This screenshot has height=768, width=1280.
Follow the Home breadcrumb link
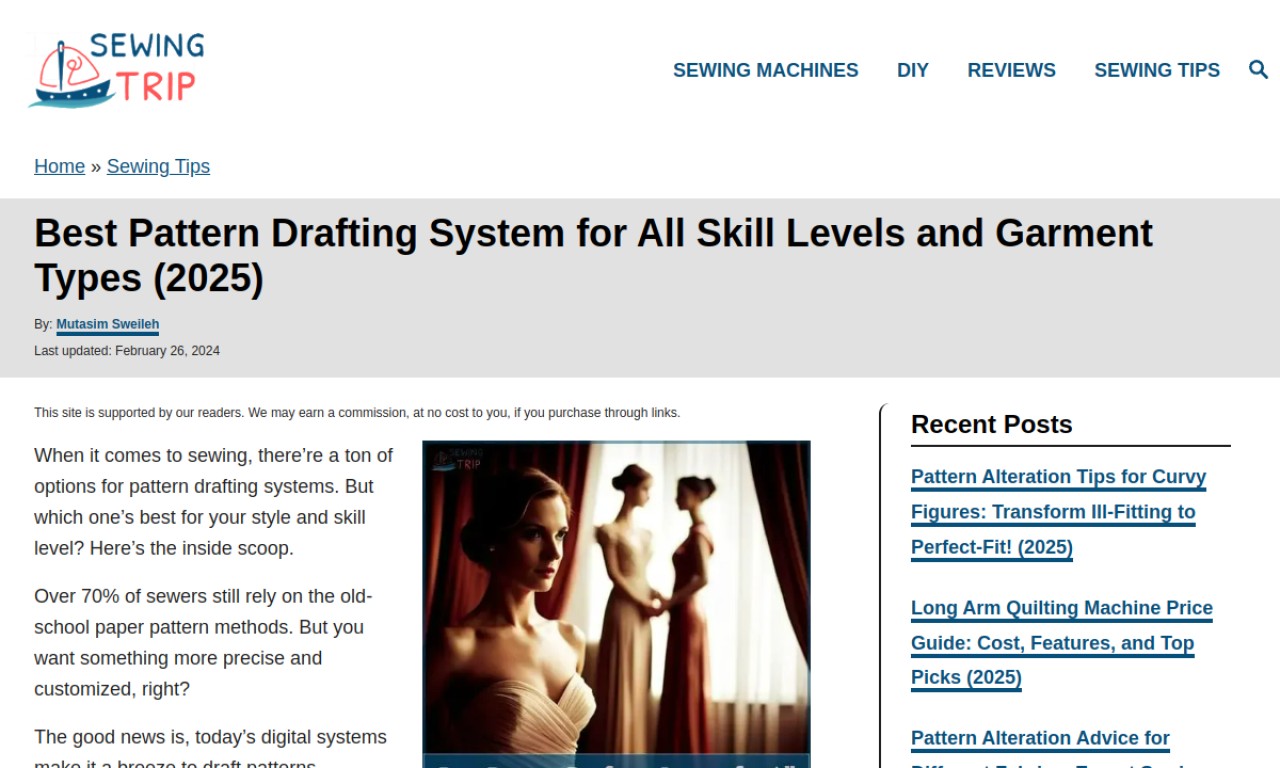pos(59,166)
